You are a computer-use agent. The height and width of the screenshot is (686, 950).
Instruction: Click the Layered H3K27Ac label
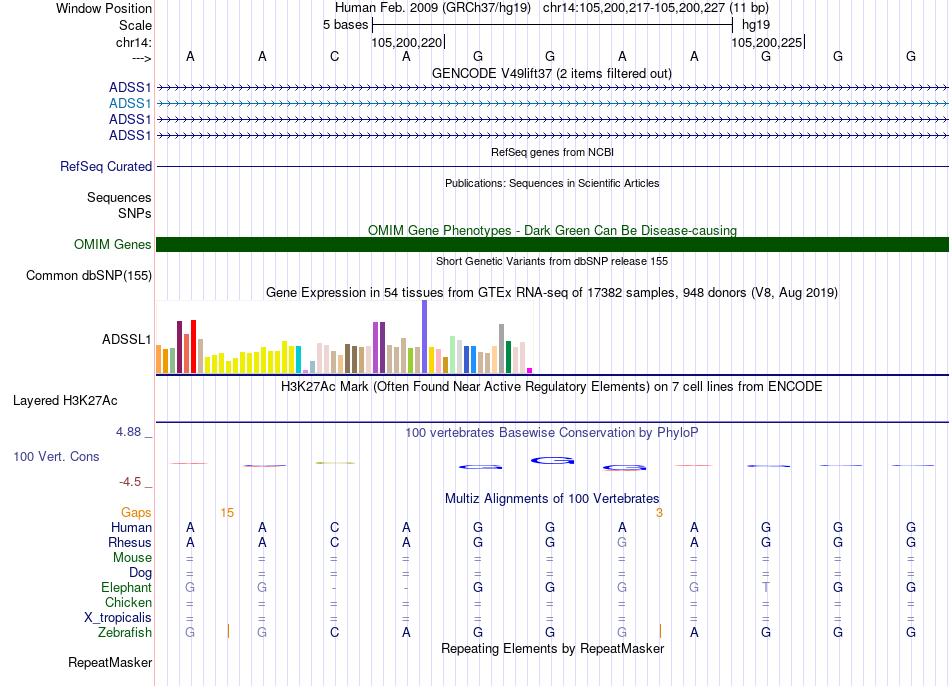click(x=65, y=401)
